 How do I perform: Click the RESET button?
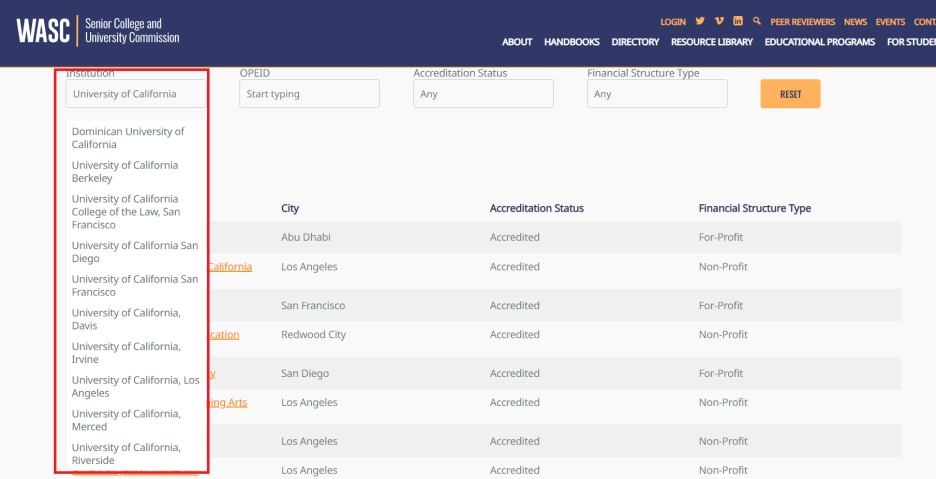790,94
